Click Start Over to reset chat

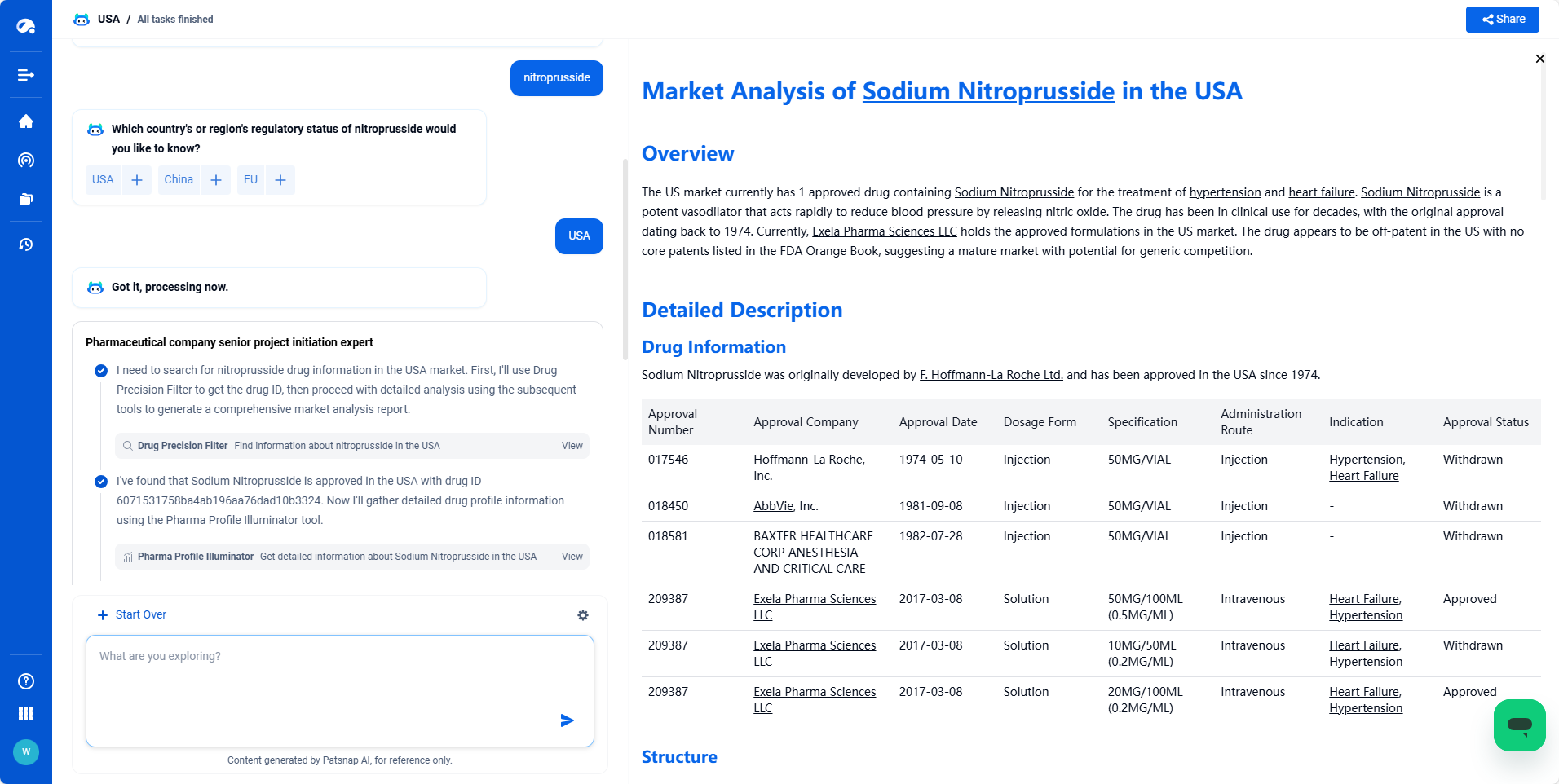tap(132, 615)
